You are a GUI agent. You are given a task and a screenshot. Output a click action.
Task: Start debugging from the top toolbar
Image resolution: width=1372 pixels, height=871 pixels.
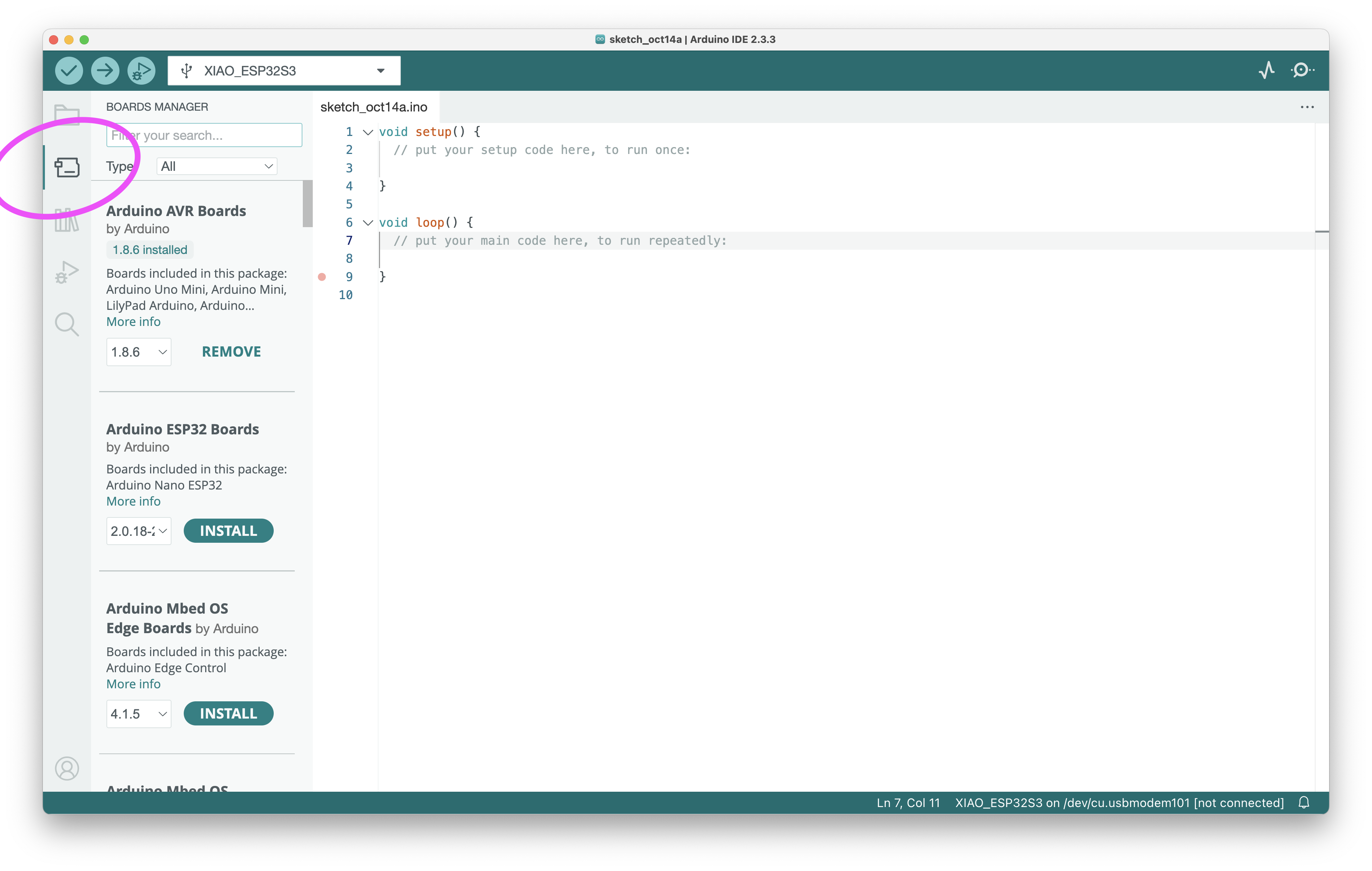pyautogui.click(x=141, y=71)
